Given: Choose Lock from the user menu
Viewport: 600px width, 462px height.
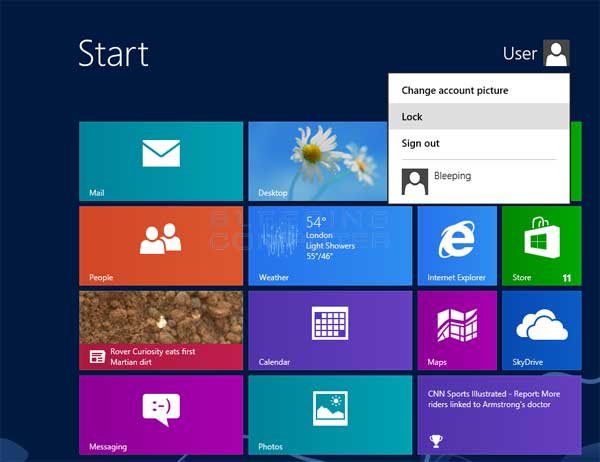Looking at the screenshot, I should [479, 117].
